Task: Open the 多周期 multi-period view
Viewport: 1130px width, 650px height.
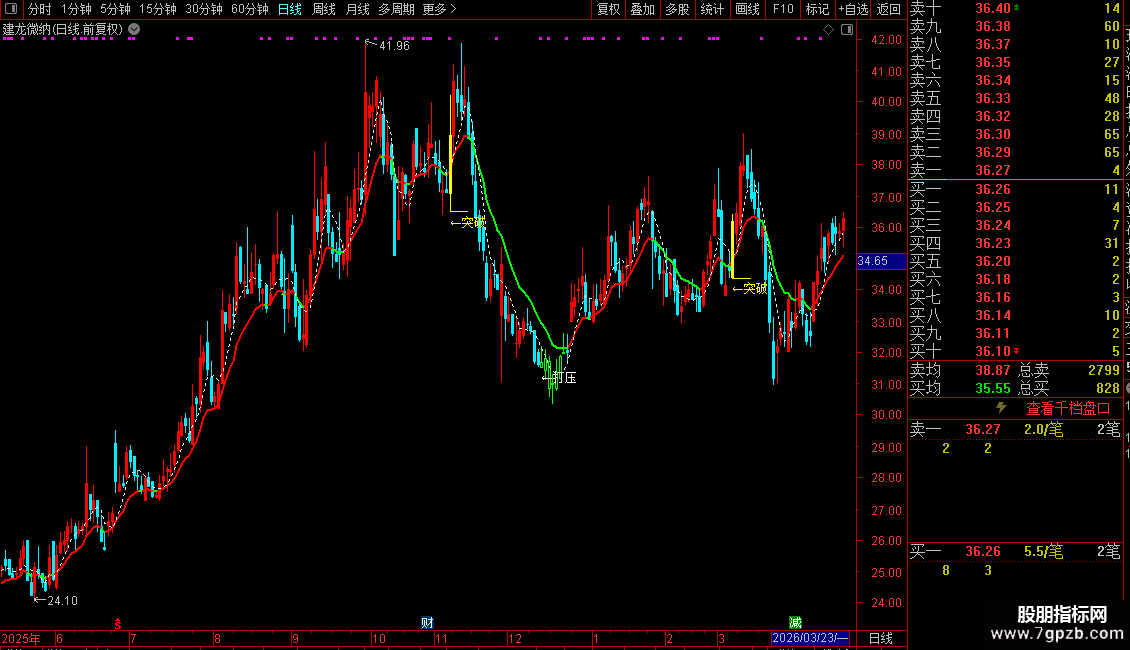Action: tap(396, 9)
